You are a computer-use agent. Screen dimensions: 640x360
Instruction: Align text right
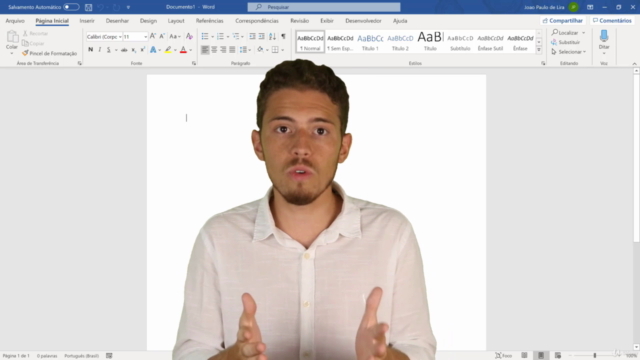(x=223, y=49)
